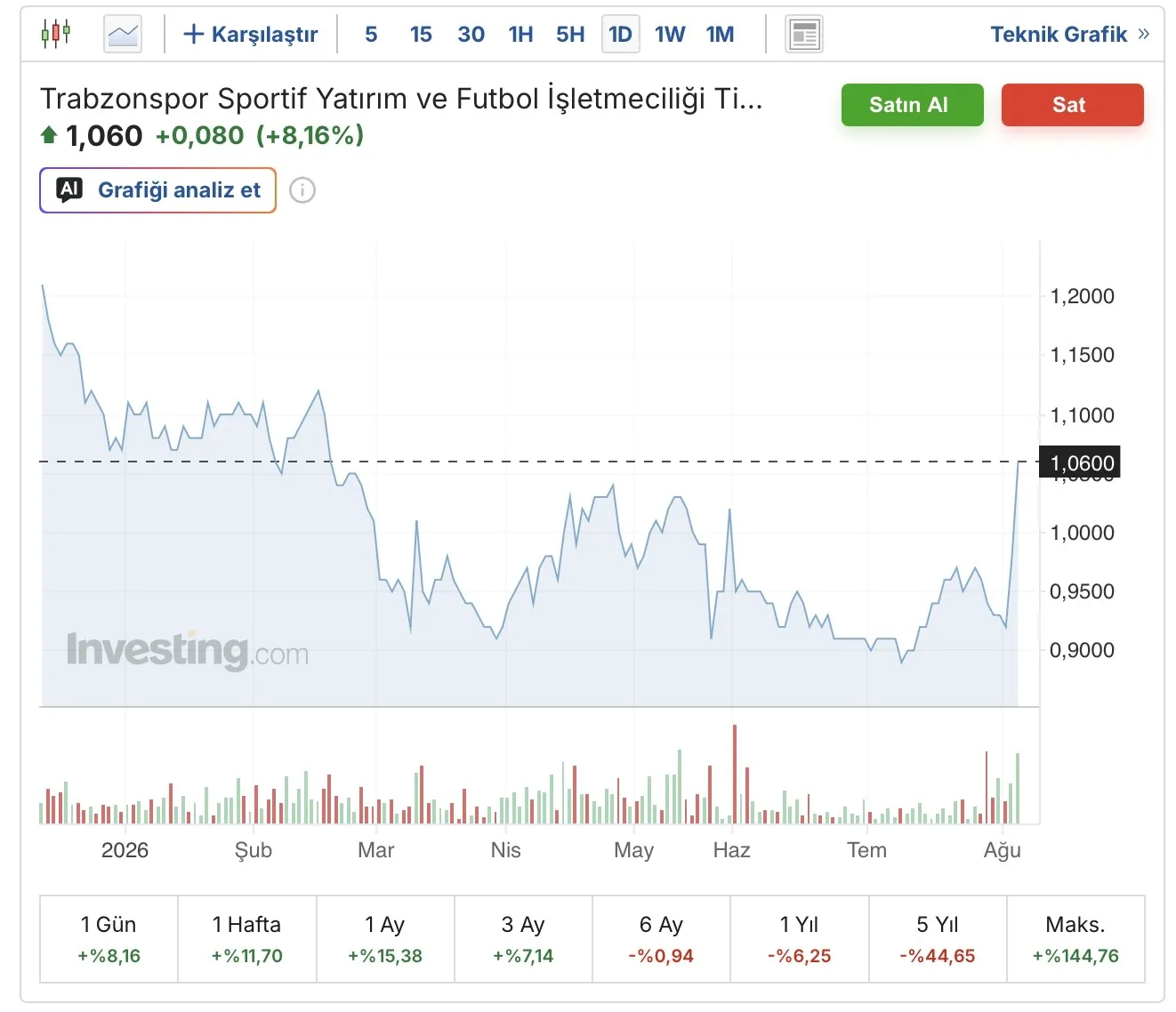This screenshot has width=1176, height=1012.
Task: Click the 1,2000 y-axis label
Action: pos(1082,296)
